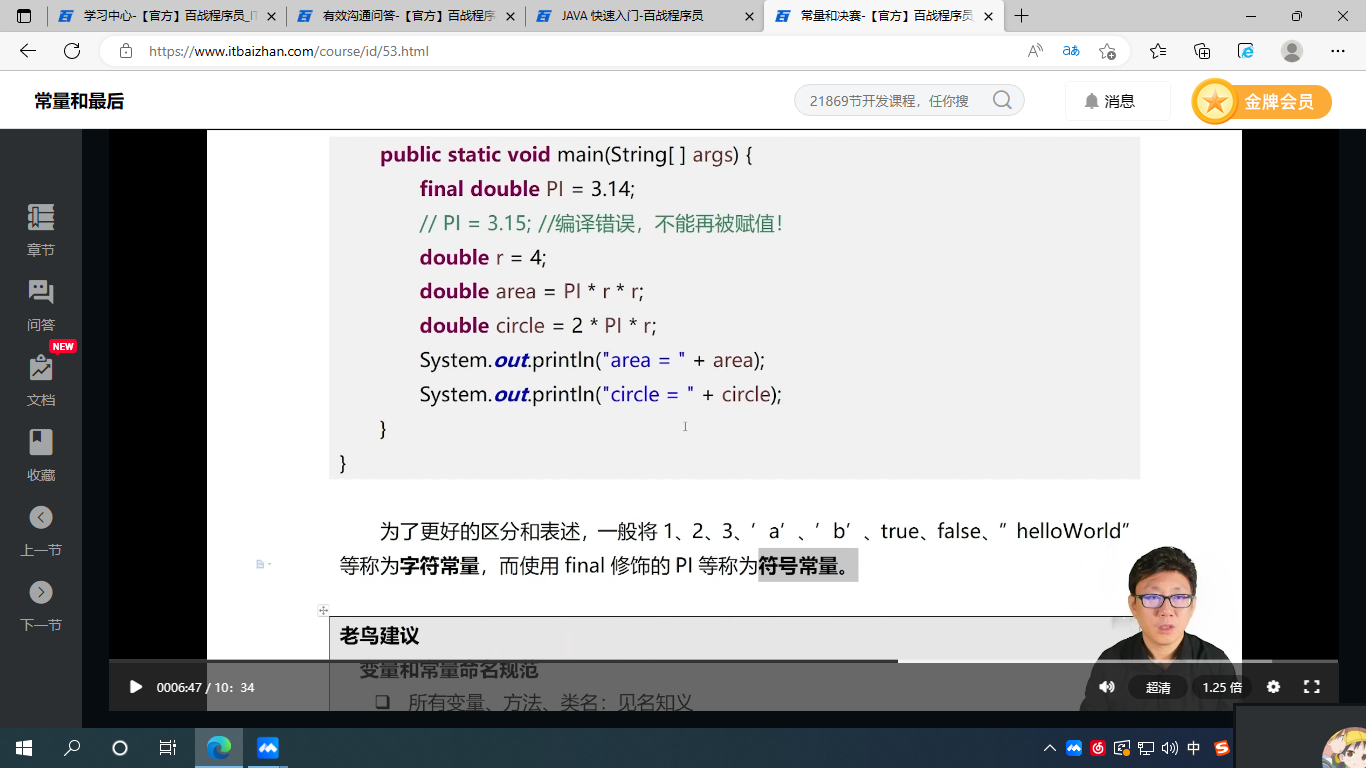
Task: Switch to 有效沟通问答 tab
Action: coord(406,16)
